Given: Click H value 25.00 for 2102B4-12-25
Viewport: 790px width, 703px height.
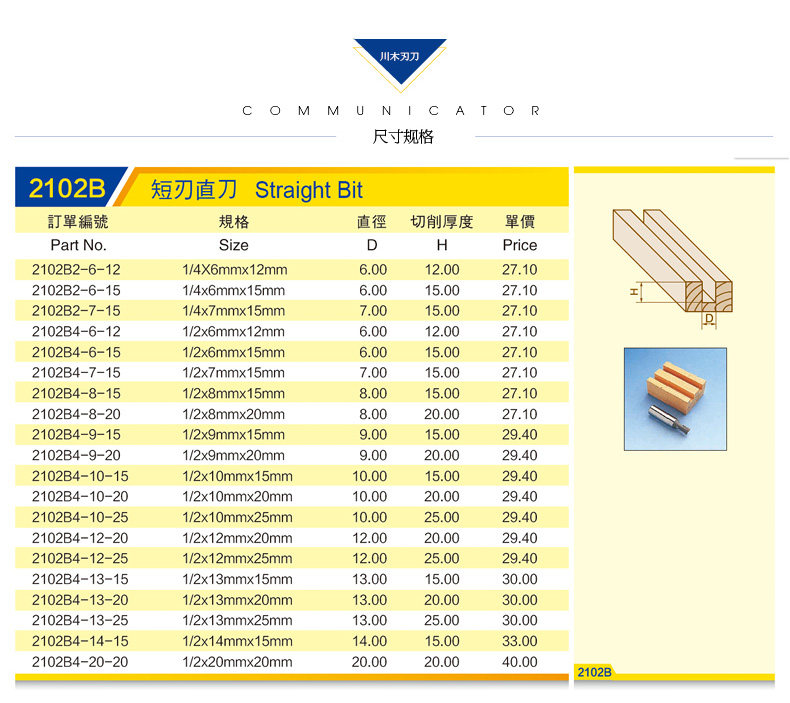Looking at the screenshot, I should tap(442, 558).
